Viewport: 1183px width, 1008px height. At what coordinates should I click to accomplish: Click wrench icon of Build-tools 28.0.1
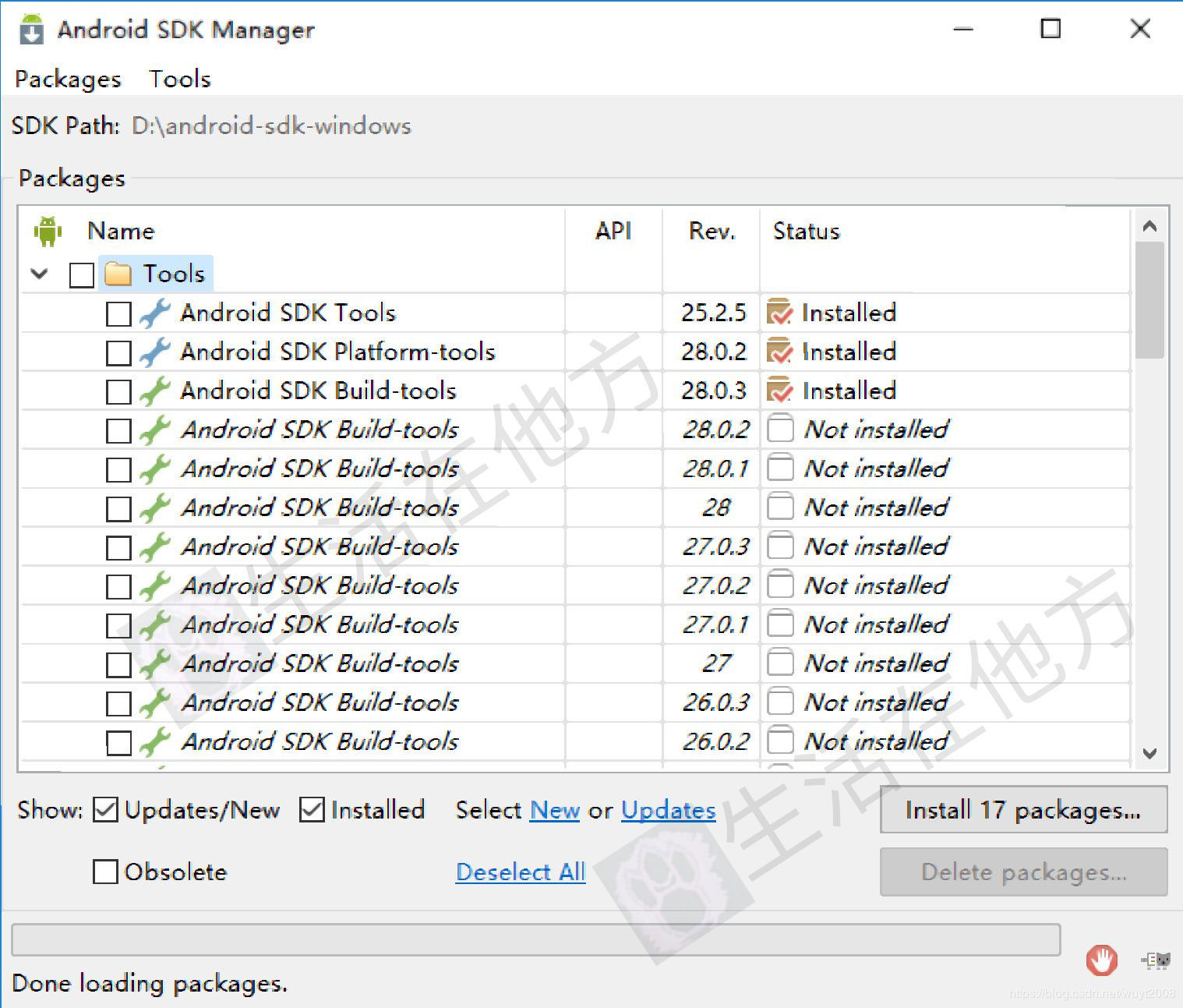click(x=154, y=469)
